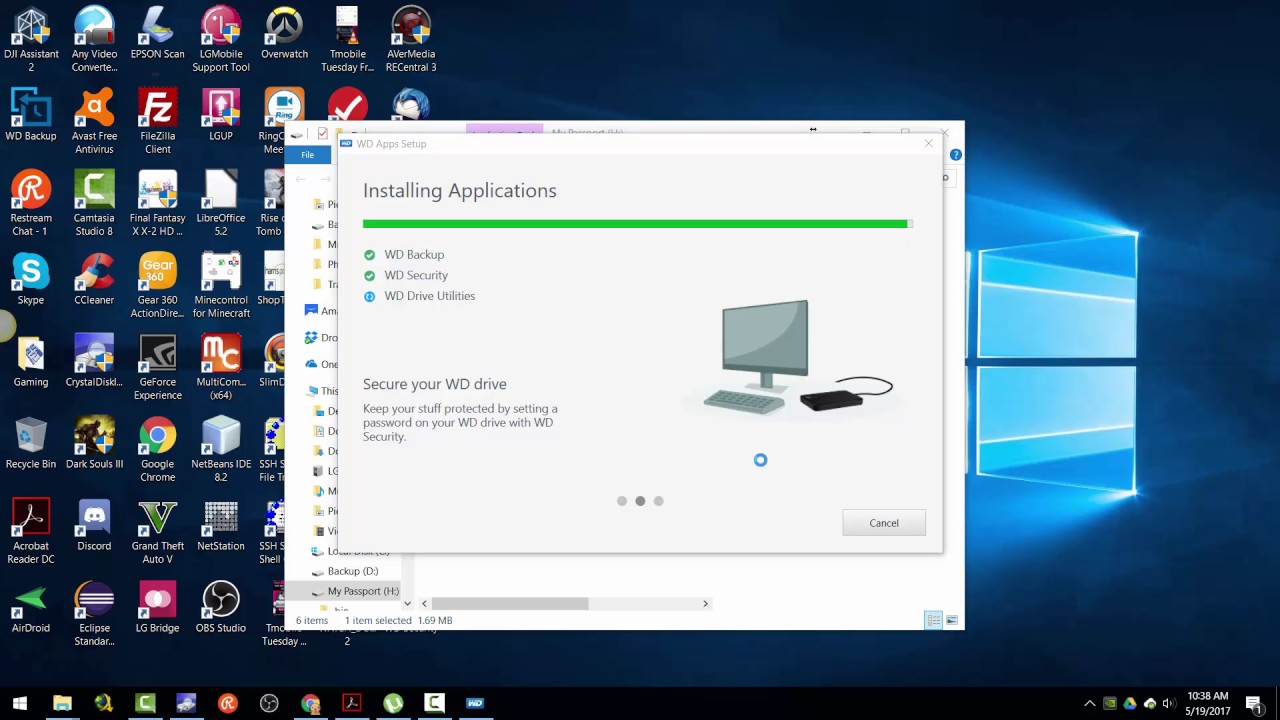Launch Discord desktop icon

click(94, 526)
